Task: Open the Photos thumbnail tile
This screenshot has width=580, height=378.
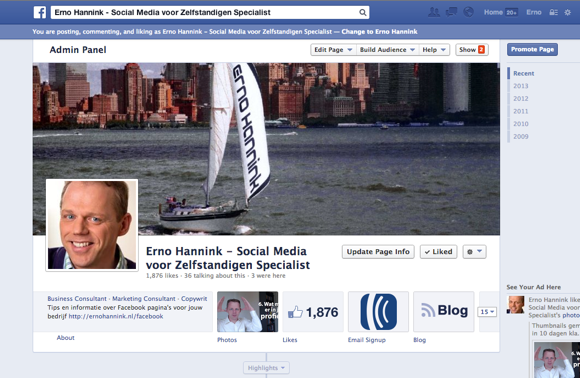Action: coord(247,312)
